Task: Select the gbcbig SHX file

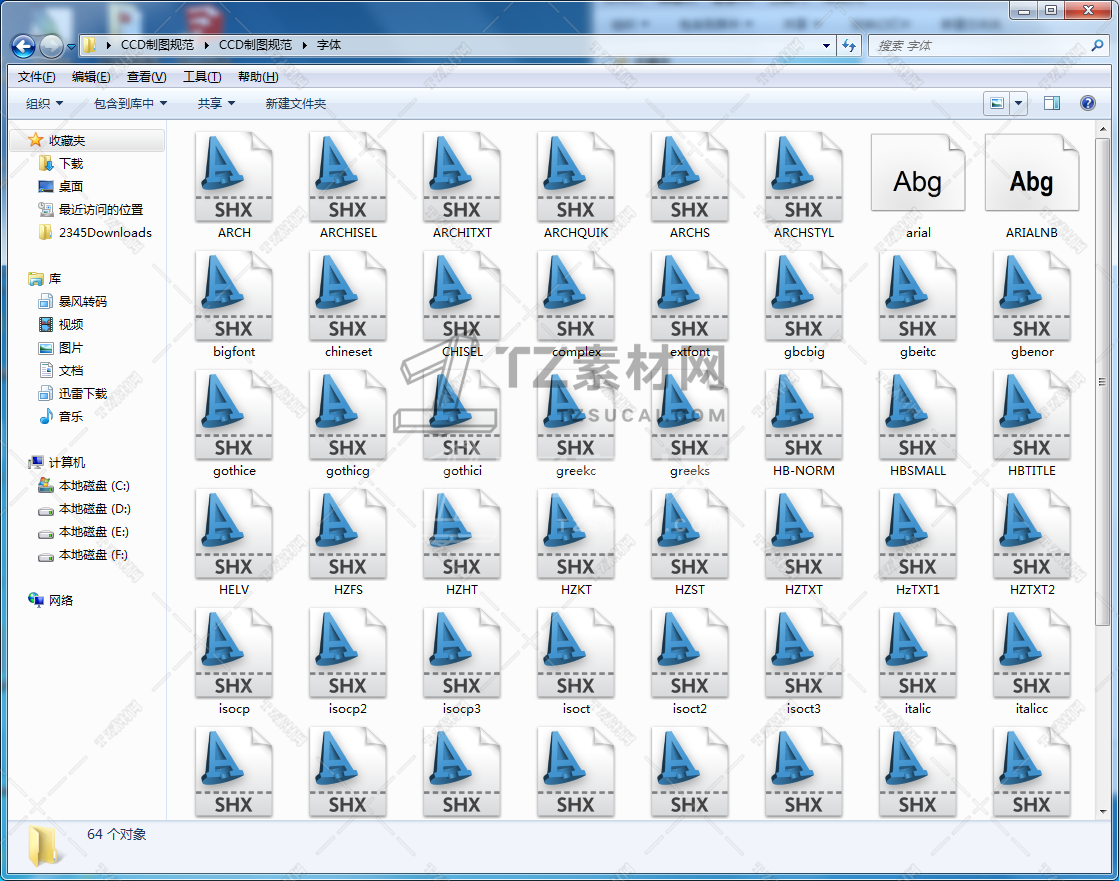Action: (804, 296)
